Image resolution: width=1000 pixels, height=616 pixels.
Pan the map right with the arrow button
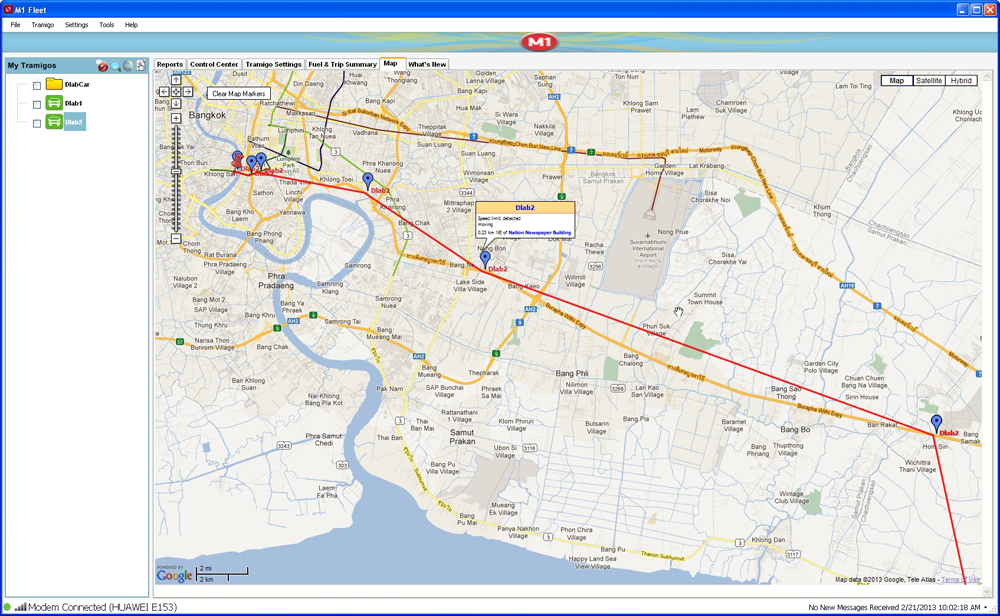click(188, 92)
